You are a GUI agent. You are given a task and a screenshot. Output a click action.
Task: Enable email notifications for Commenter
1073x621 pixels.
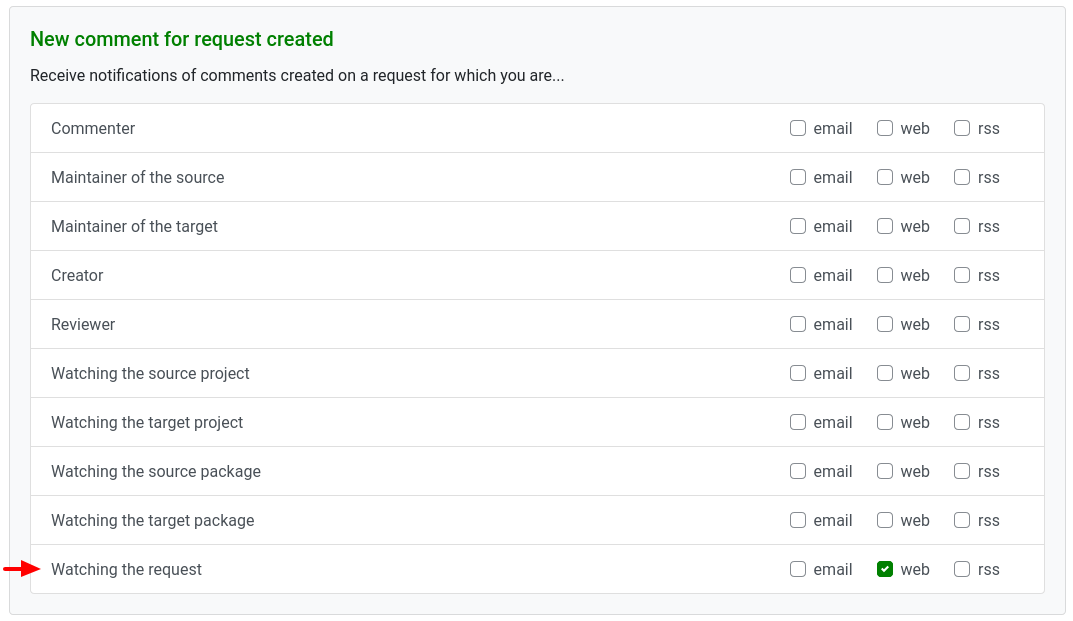pyautogui.click(x=798, y=128)
